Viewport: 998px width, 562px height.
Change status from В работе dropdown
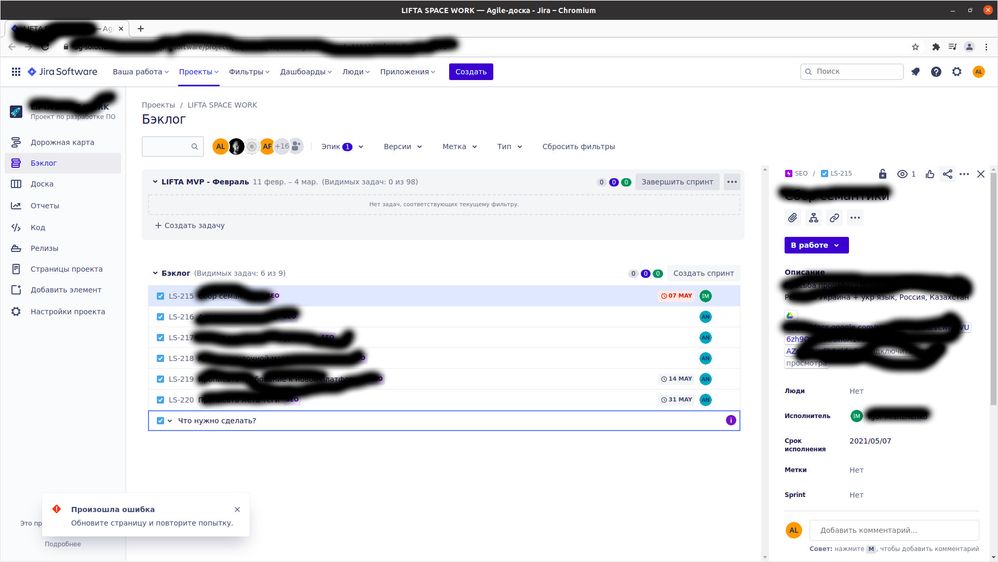pos(816,245)
